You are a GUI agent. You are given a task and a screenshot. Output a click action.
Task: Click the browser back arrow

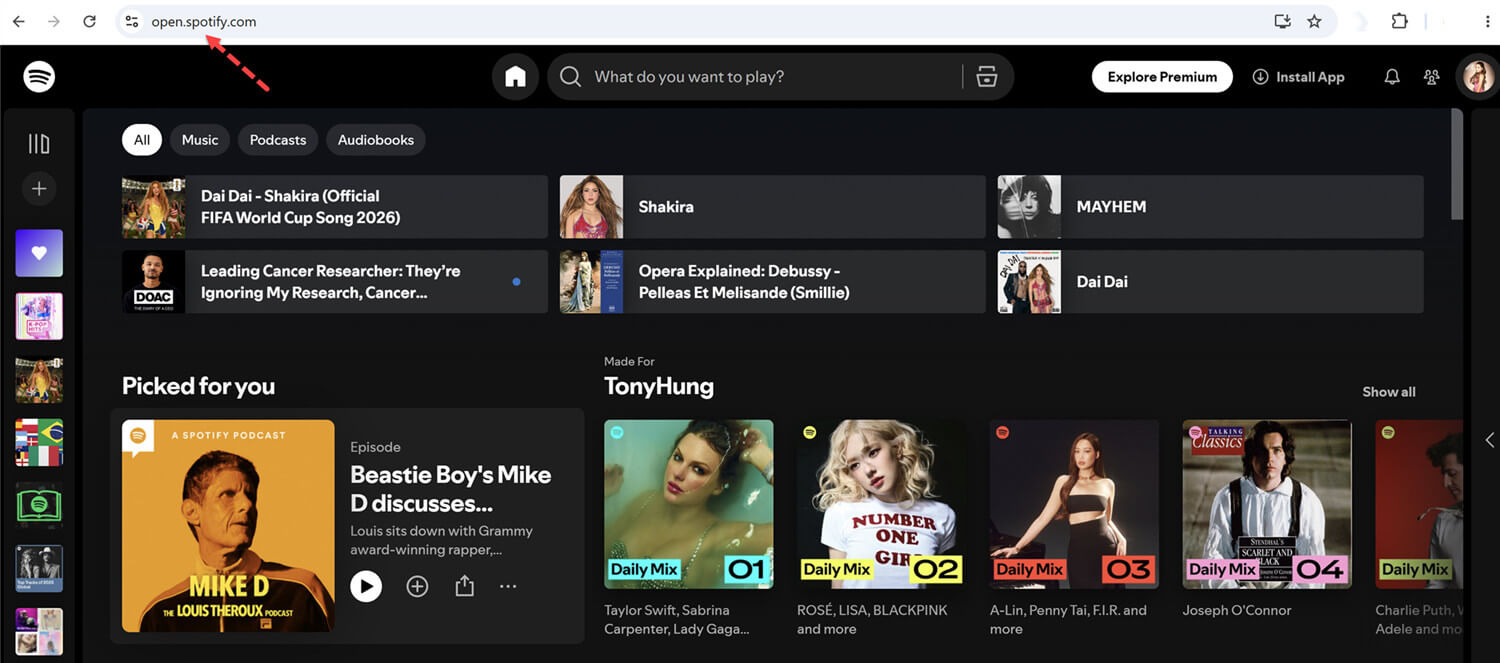click(x=19, y=21)
